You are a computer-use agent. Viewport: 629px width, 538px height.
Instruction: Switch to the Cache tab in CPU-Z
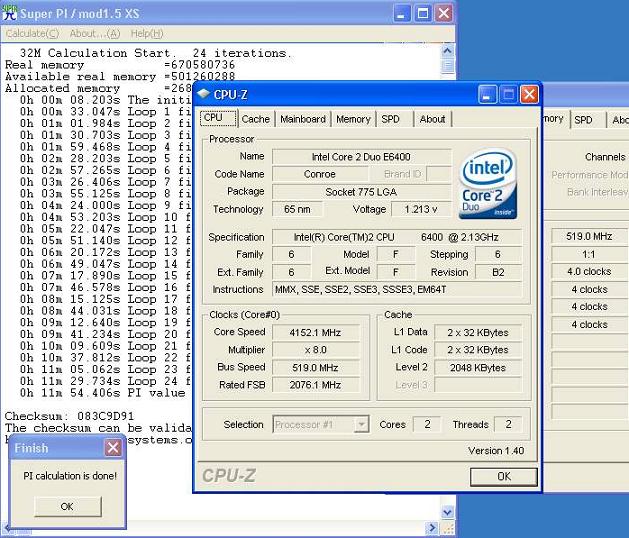pos(256,119)
